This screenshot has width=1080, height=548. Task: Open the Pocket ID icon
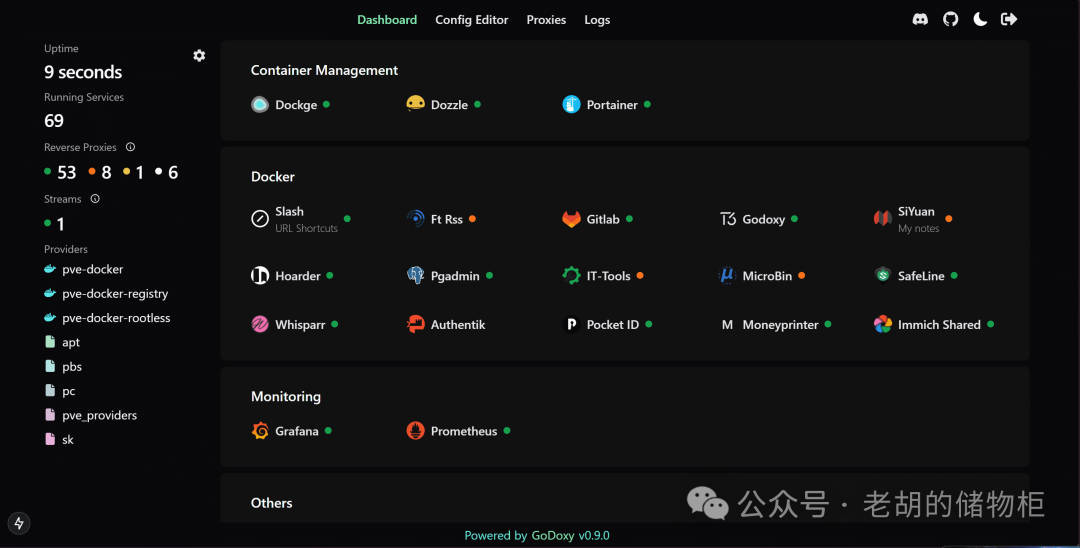571,324
